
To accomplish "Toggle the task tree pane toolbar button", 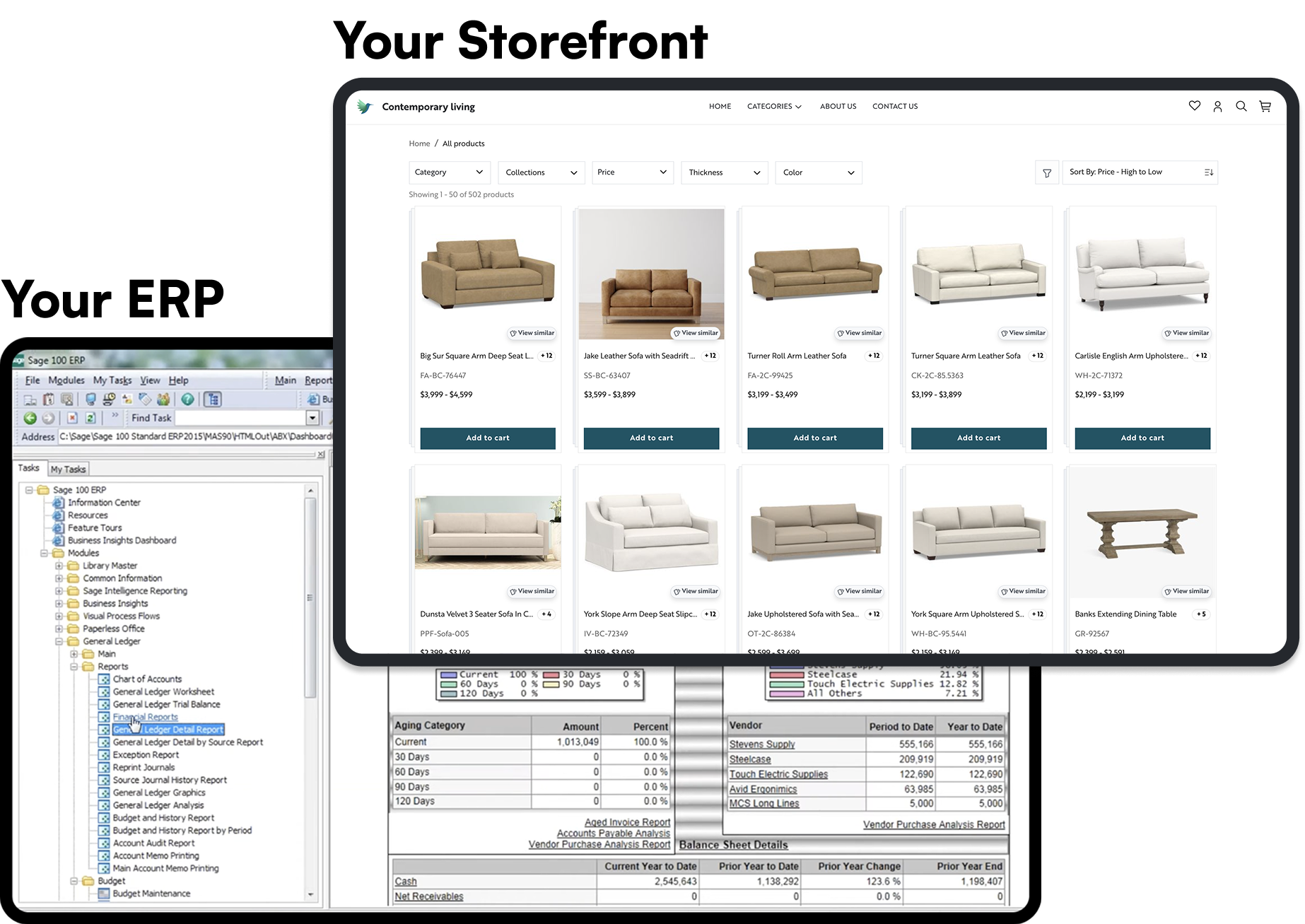I will pyautogui.click(x=212, y=399).
